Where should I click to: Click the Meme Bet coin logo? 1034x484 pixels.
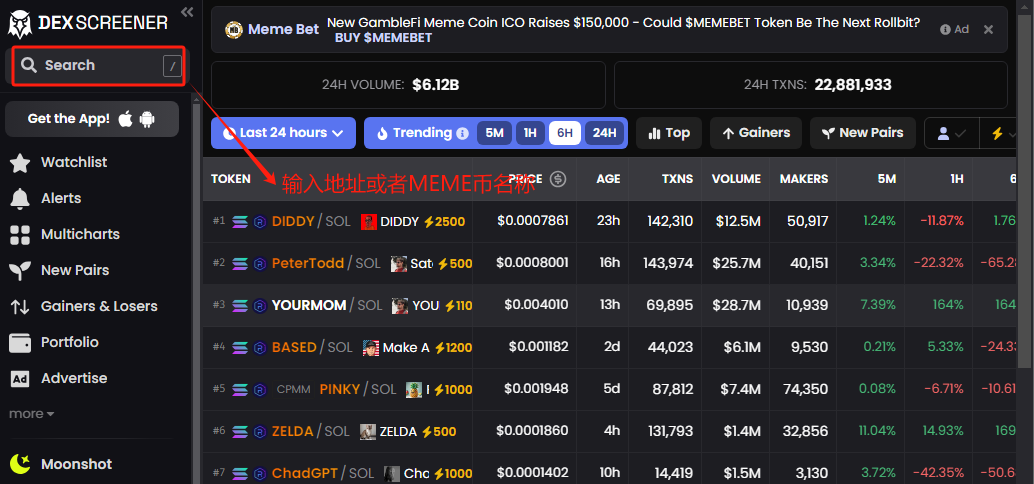(233, 30)
